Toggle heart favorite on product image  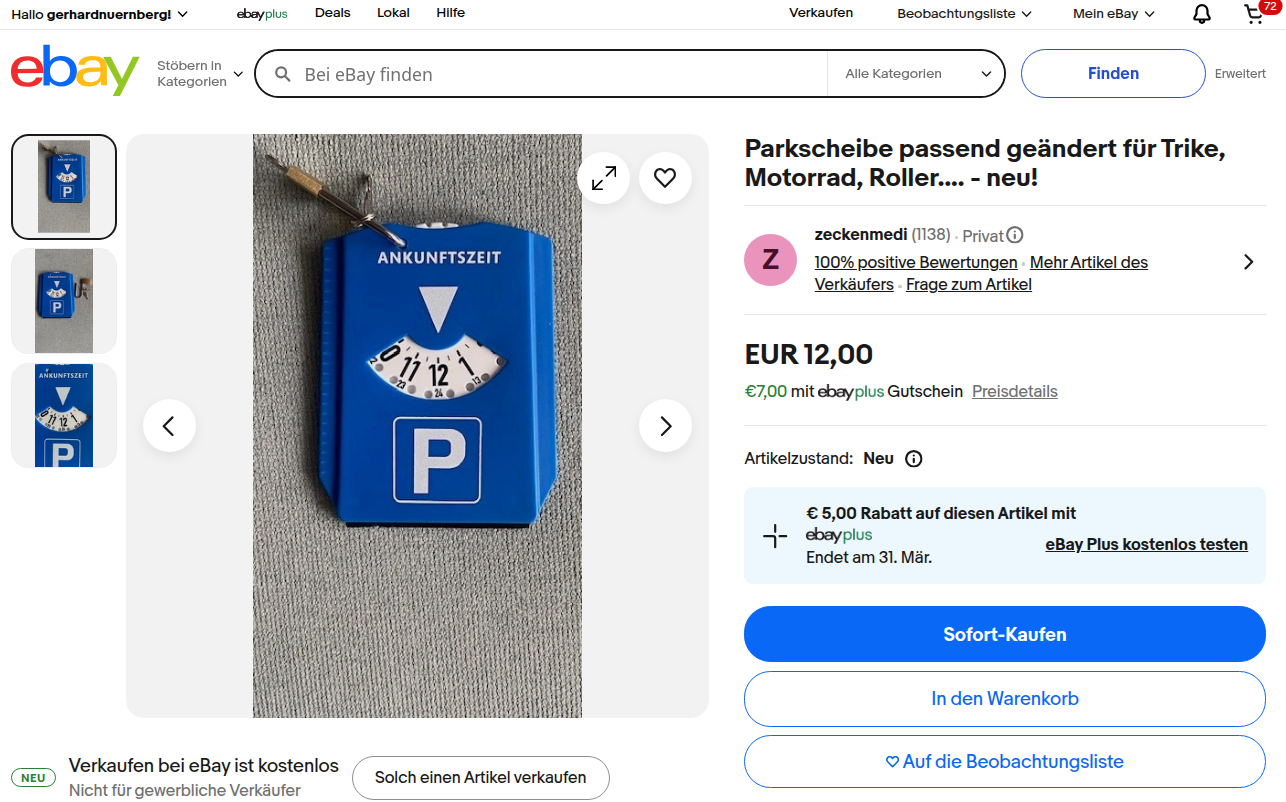665,178
